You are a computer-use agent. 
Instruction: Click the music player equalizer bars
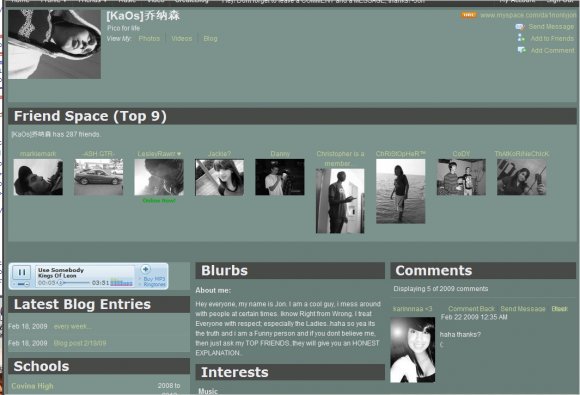121,283
